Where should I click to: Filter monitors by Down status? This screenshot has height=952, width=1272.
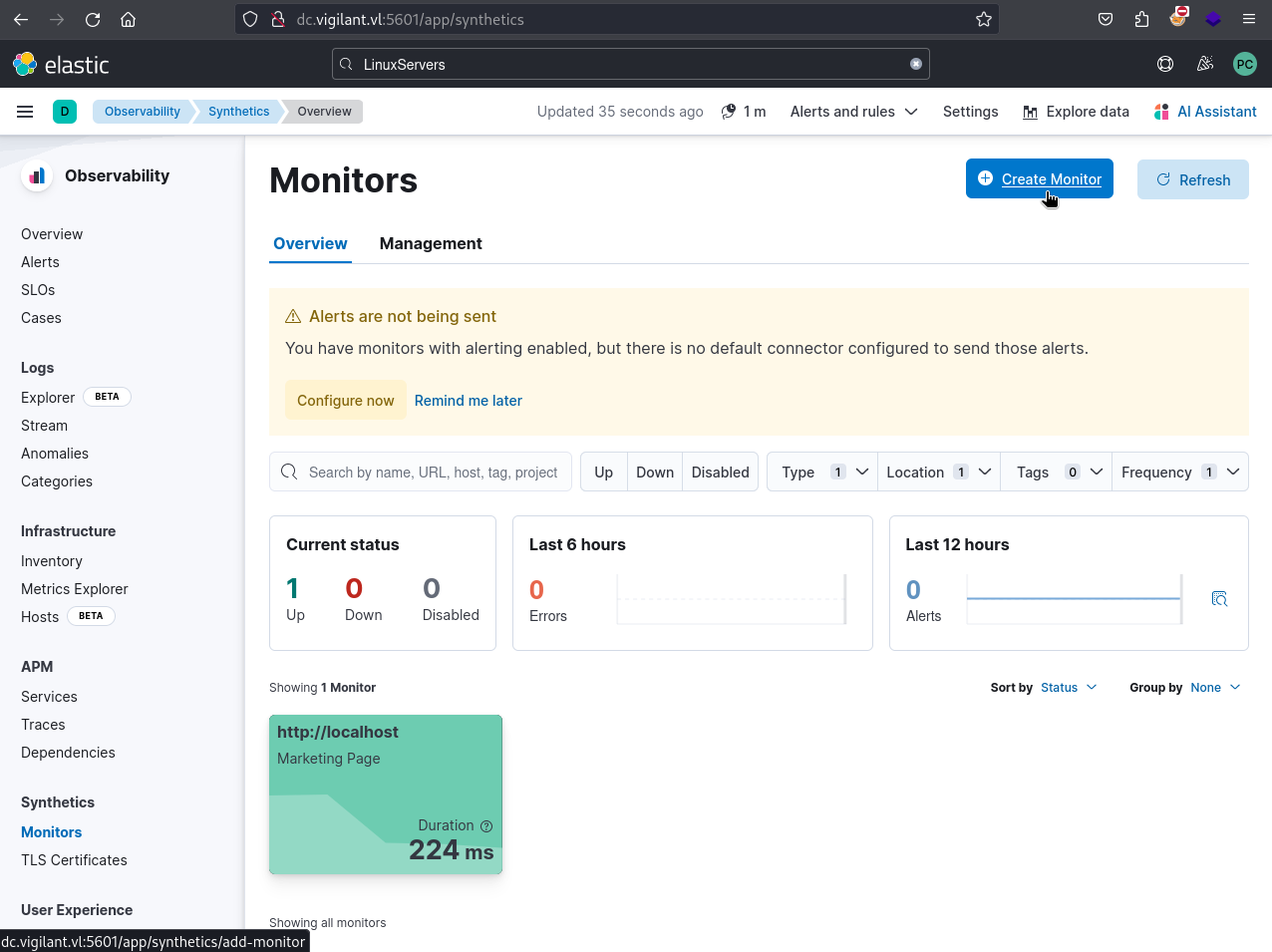click(655, 473)
